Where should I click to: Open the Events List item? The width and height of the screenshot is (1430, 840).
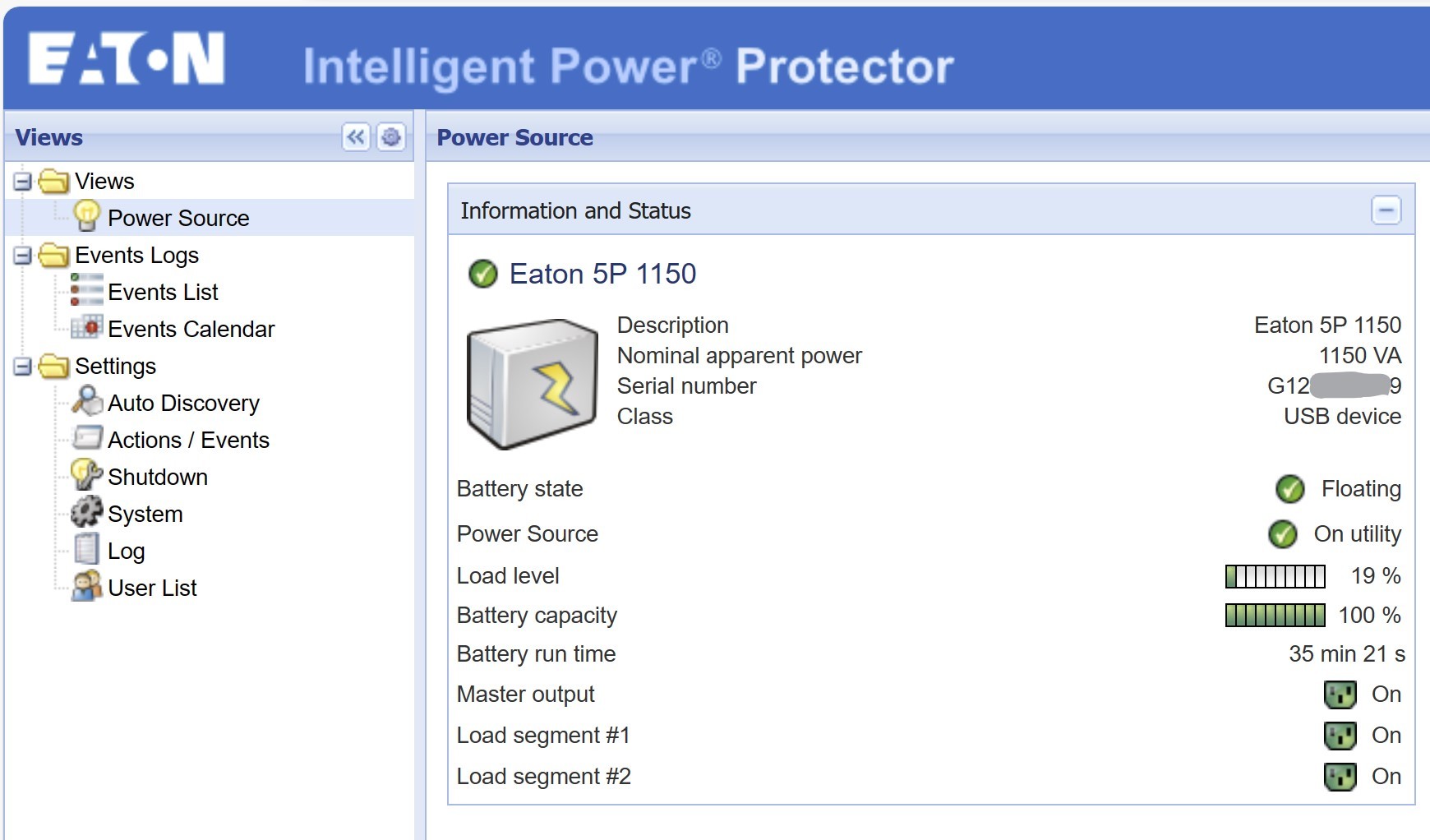click(163, 292)
